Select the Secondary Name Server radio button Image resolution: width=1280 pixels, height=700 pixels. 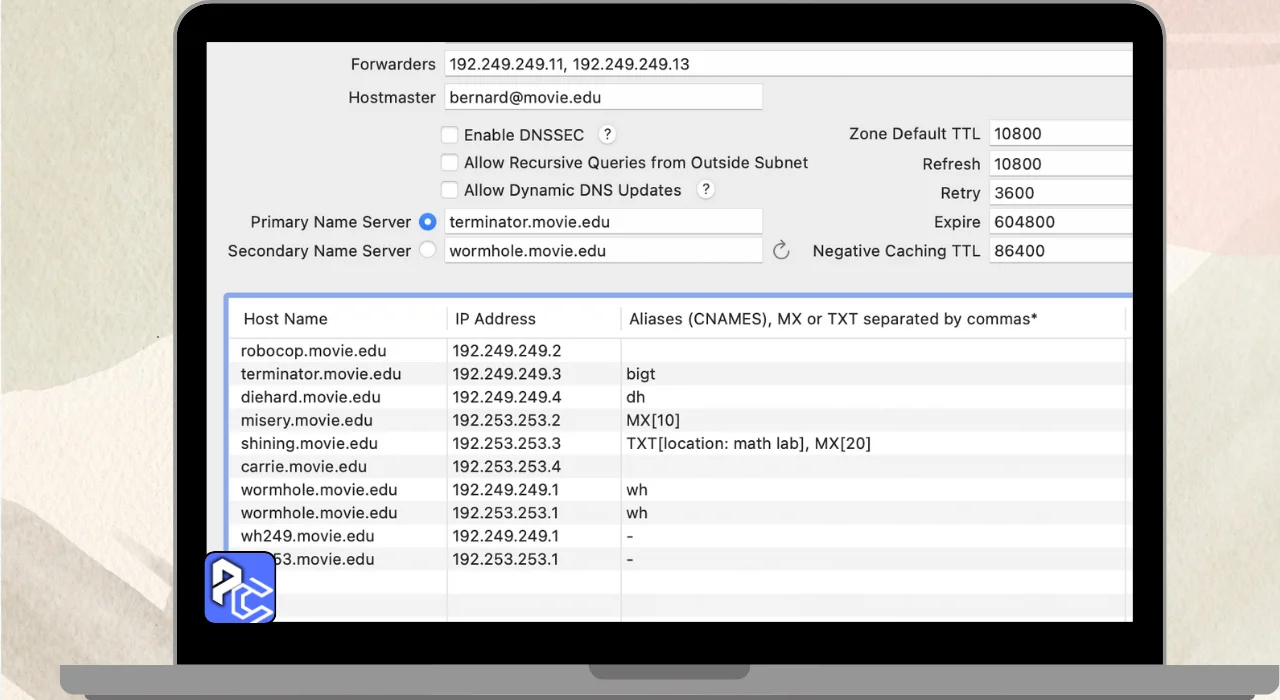click(428, 251)
